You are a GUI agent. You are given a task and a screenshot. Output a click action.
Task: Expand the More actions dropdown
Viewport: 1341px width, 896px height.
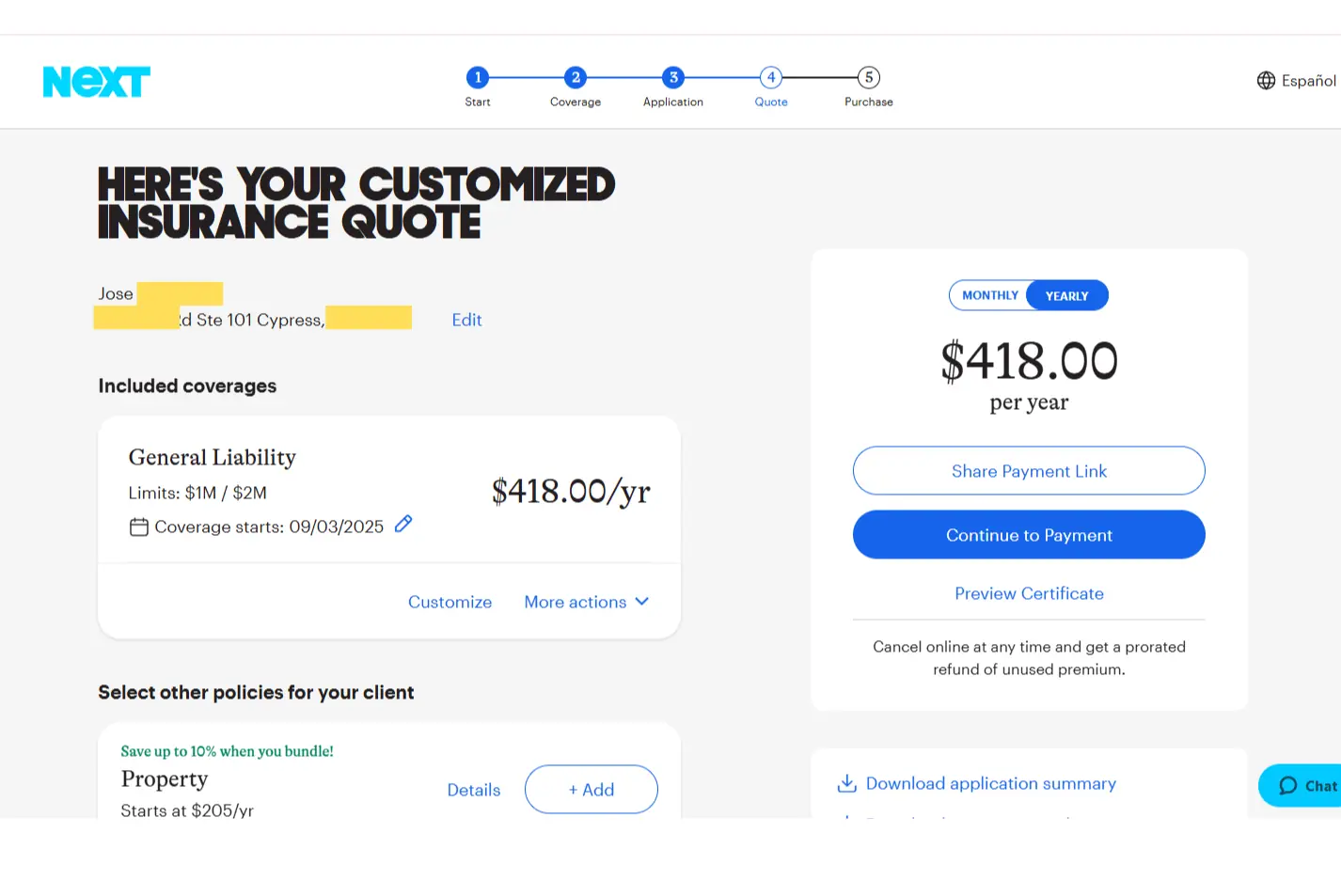click(x=587, y=602)
